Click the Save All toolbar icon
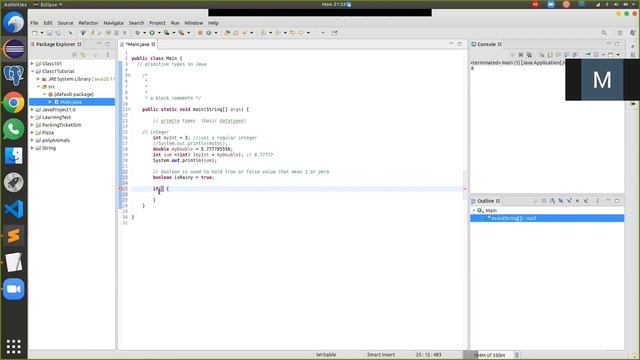This screenshot has width=640, height=360. click(58, 33)
